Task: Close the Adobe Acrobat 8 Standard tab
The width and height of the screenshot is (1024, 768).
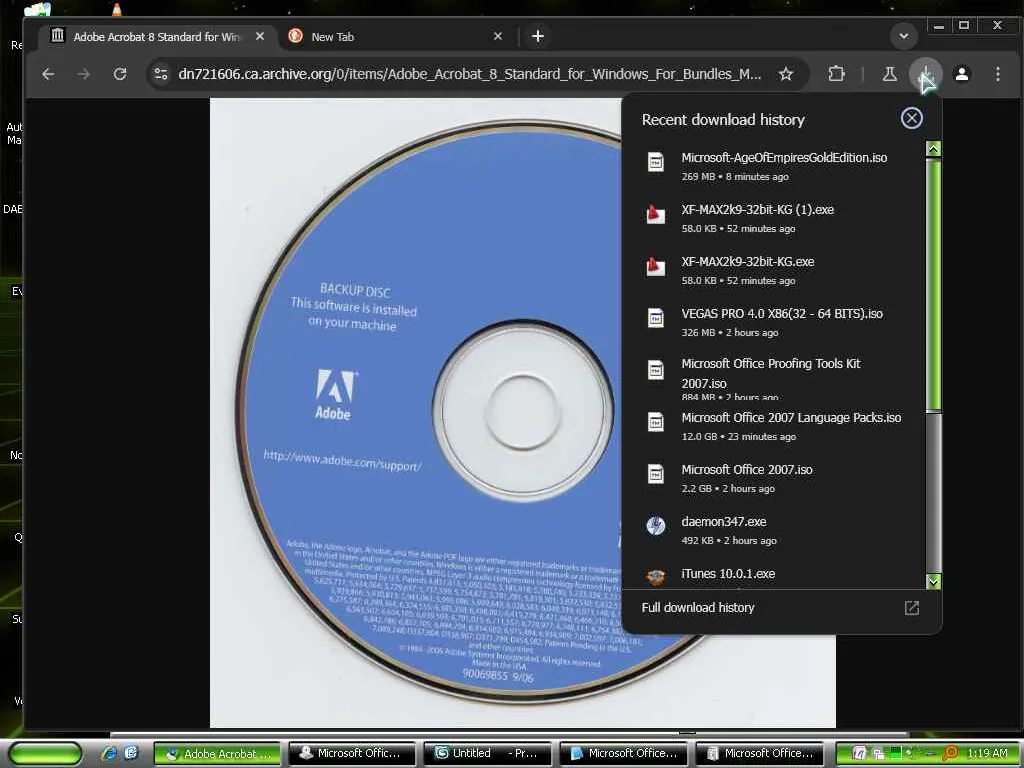Action: tap(260, 37)
